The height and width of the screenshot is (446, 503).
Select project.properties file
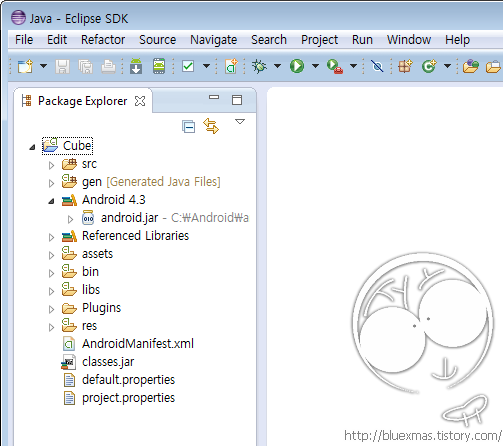119,398
